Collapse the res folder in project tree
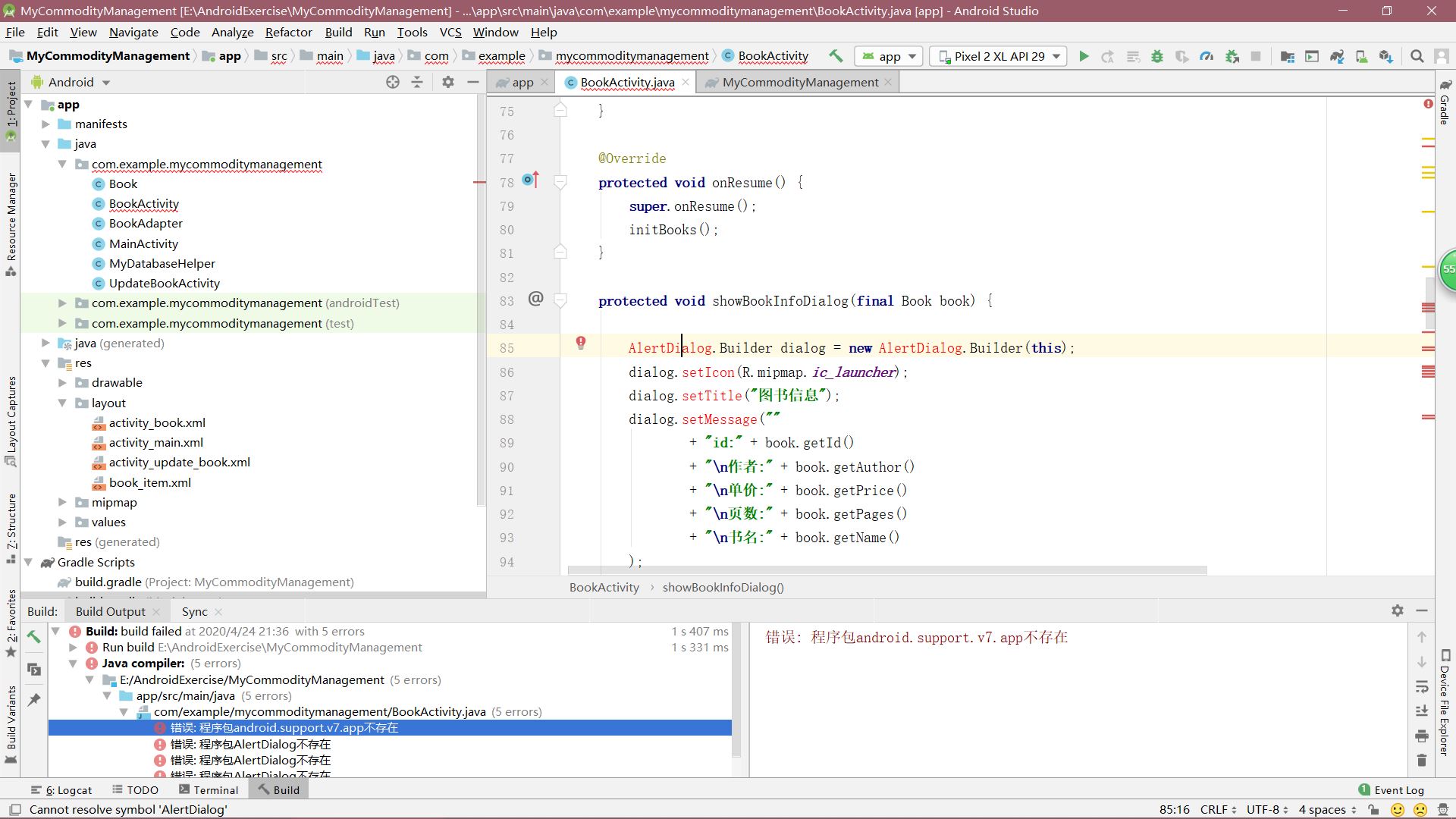This screenshot has width=1456, height=819. tap(45, 363)
